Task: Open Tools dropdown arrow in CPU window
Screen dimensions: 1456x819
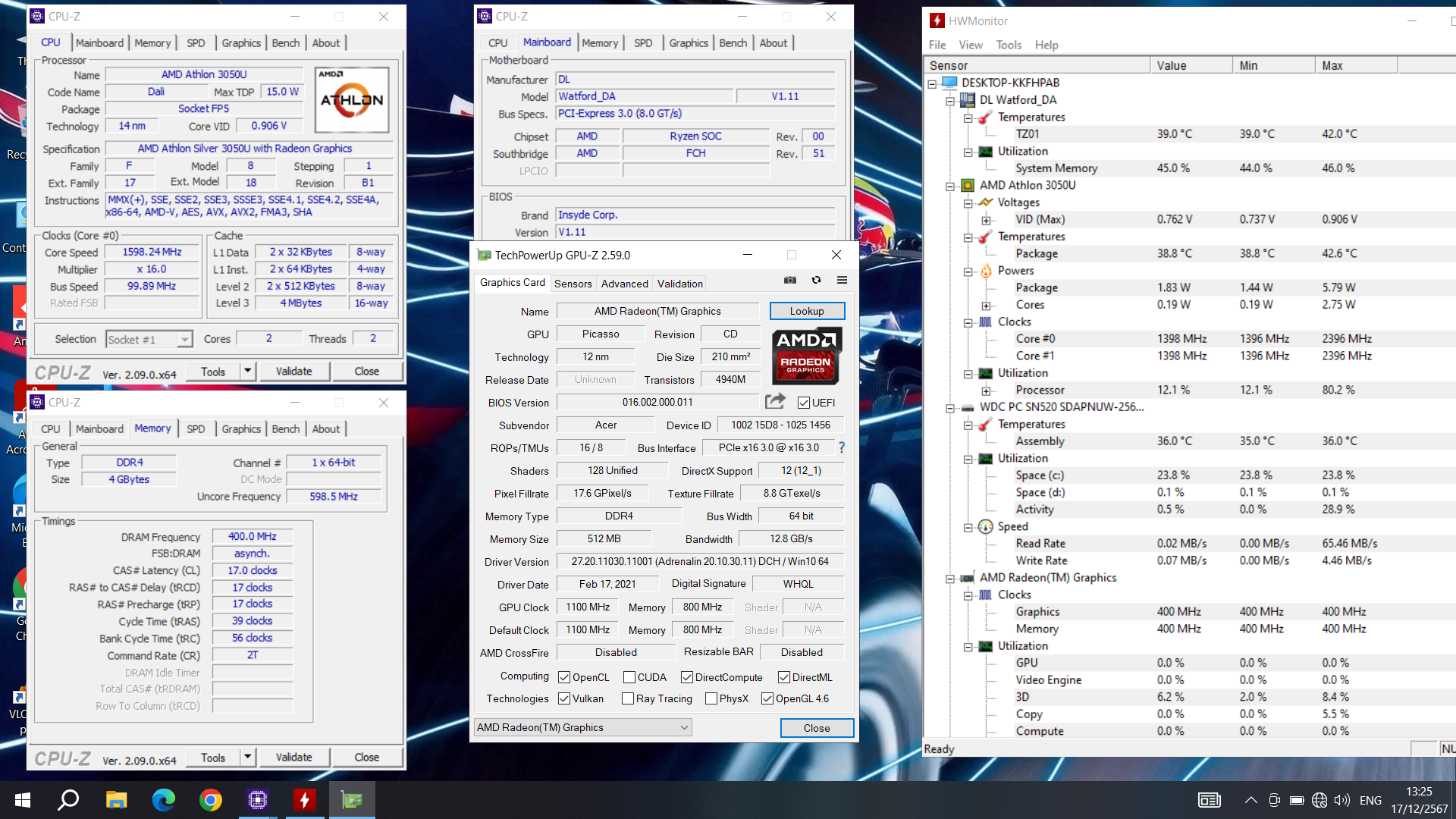Action: point(247,371)
